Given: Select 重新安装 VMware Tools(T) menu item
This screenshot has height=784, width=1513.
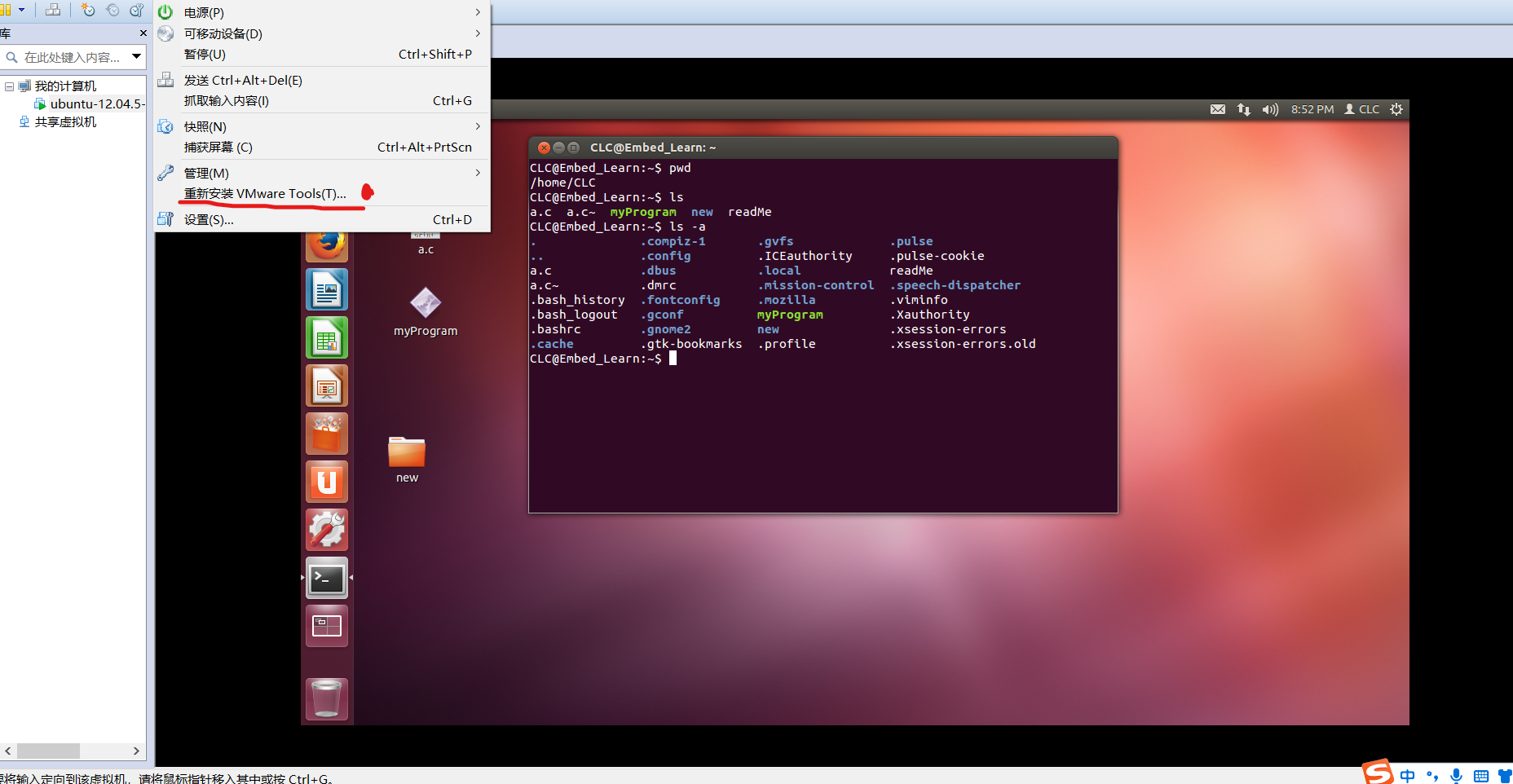Looking at the screenshot, I should point(263,193).
